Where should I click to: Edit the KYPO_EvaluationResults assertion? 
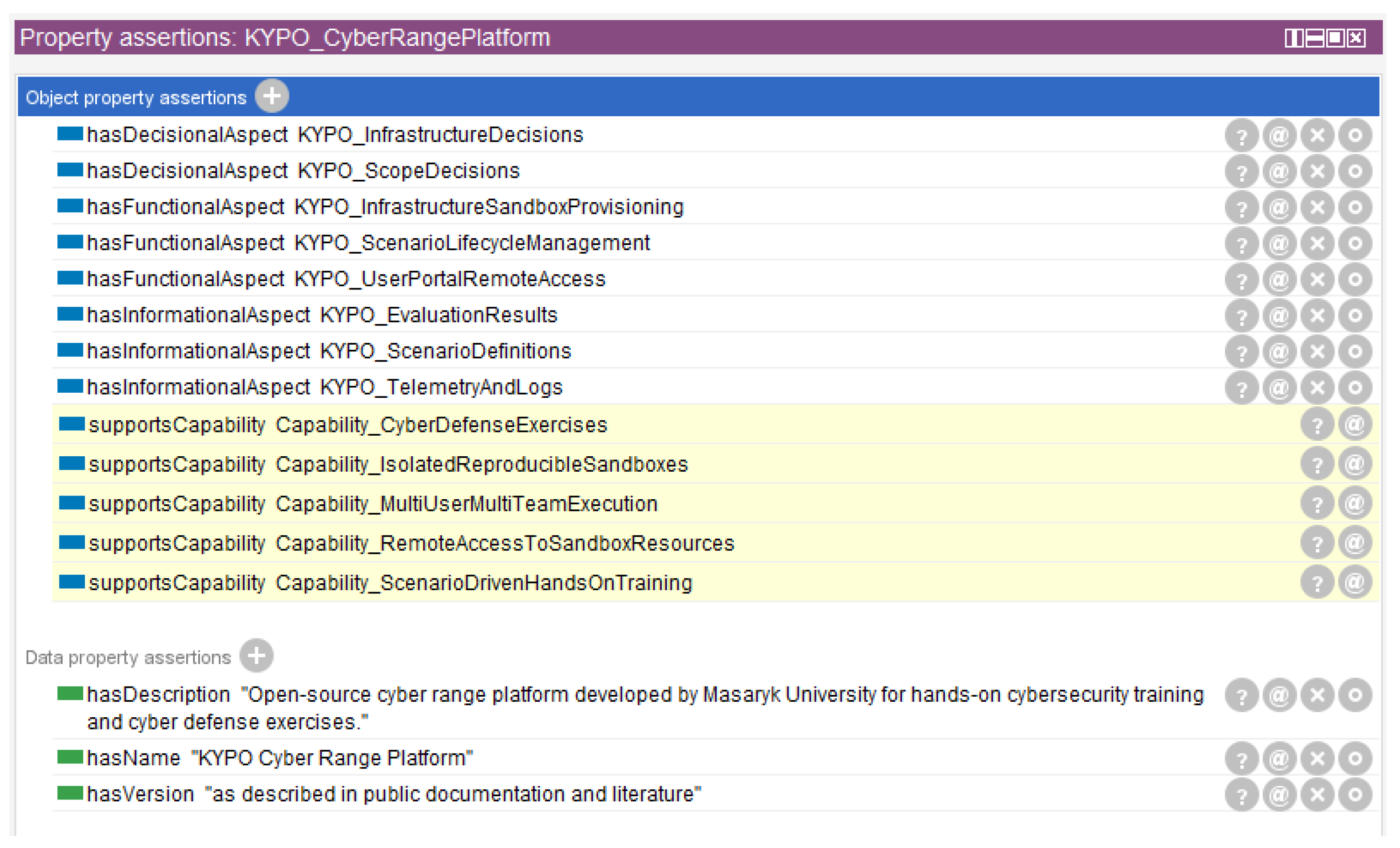click(1356, 315)
